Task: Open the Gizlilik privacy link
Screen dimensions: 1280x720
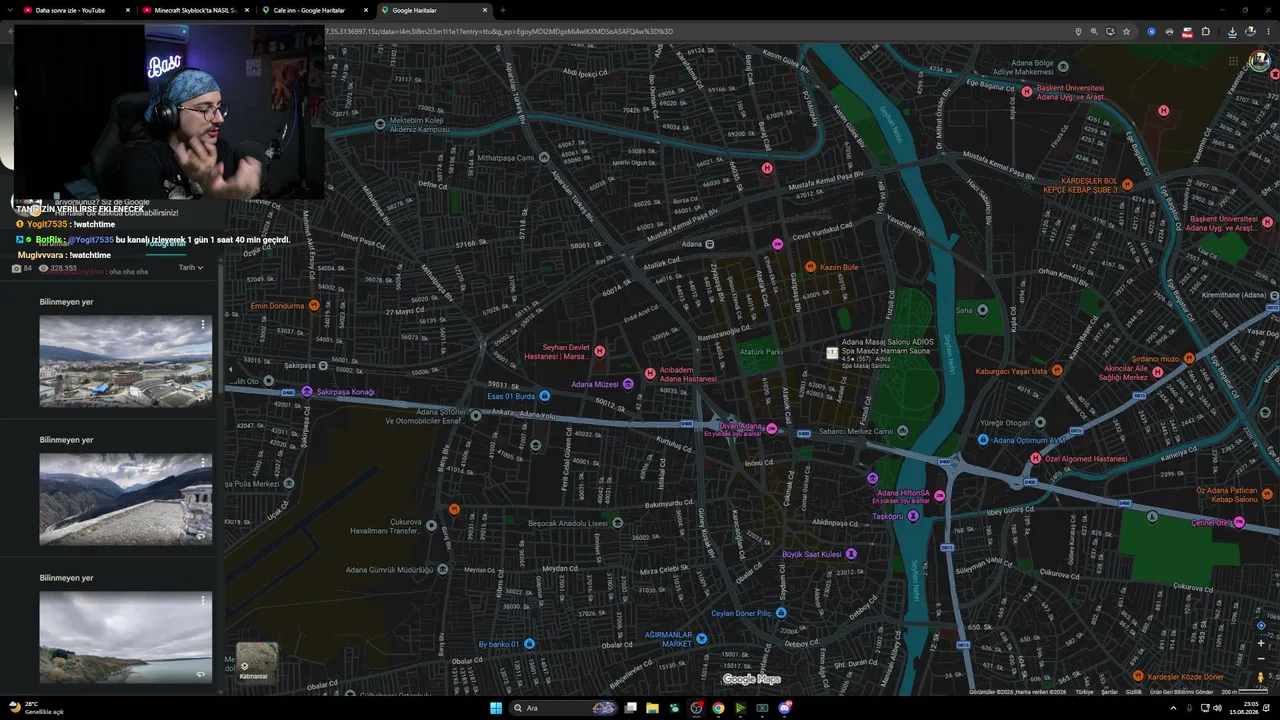Action: point(1134,692)
